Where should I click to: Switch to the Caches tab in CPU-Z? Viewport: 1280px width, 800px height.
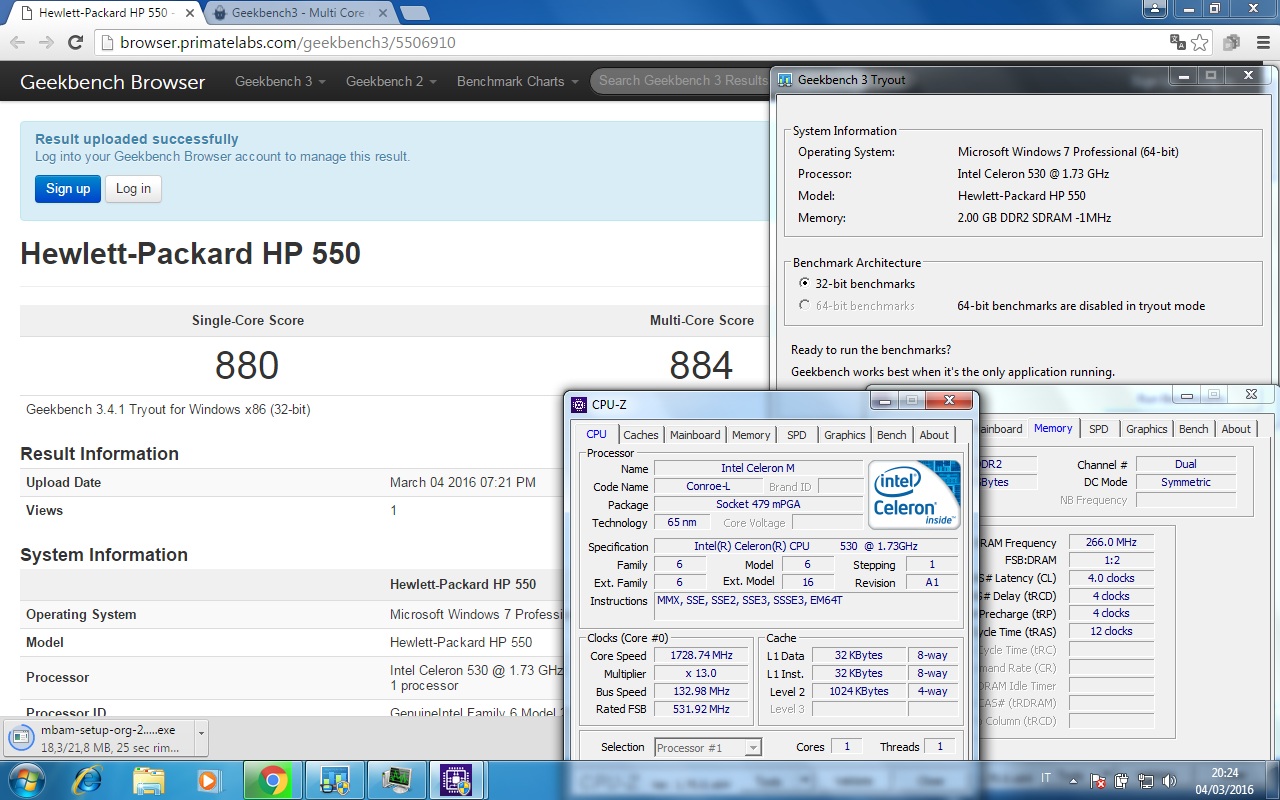pos(641,435)
